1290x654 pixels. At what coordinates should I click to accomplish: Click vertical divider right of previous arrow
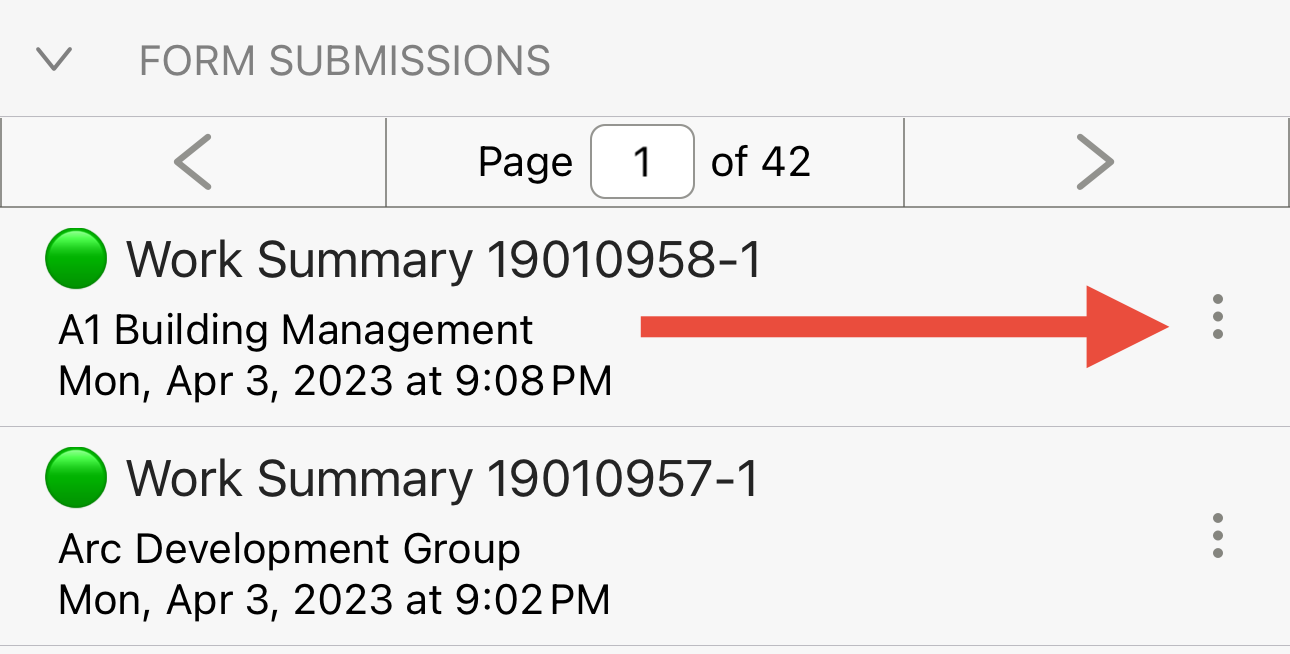click(386, 162)
